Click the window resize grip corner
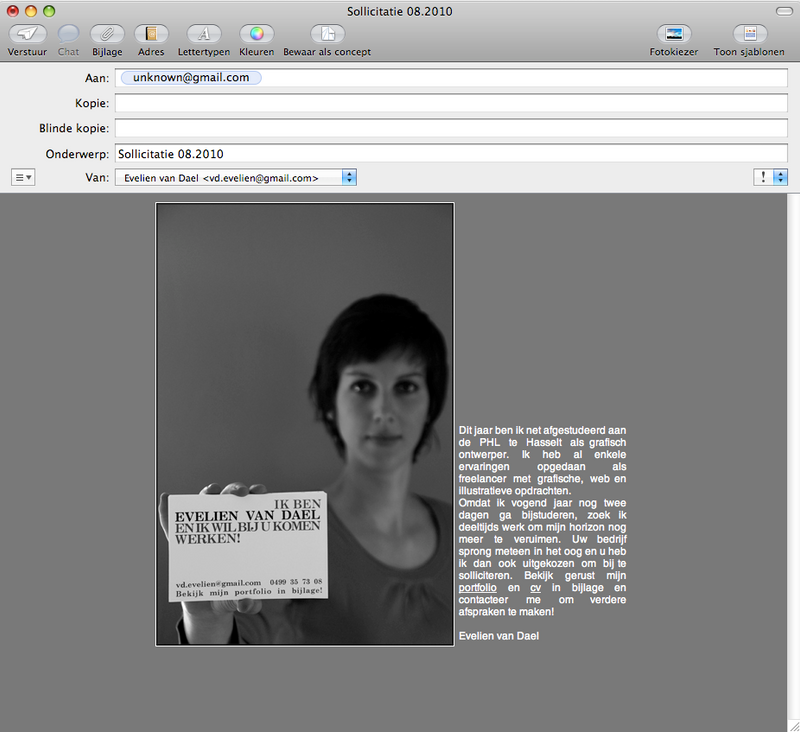Image resolution: width=800 pixels, height=732 pixels. click(793, 725)
